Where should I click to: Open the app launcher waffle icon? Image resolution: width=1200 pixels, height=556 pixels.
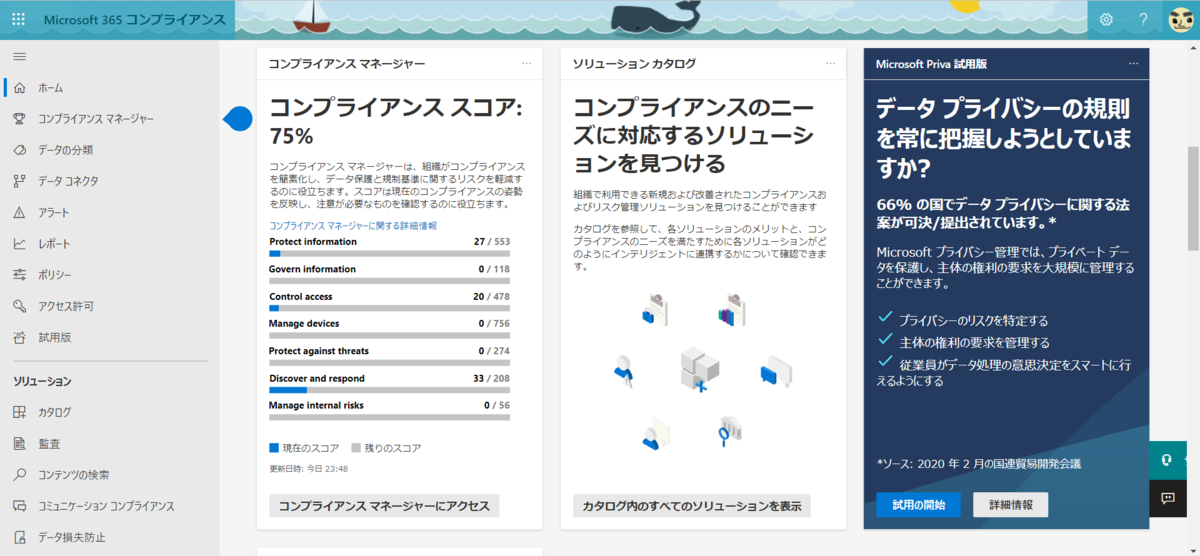(x=19, y=20)
